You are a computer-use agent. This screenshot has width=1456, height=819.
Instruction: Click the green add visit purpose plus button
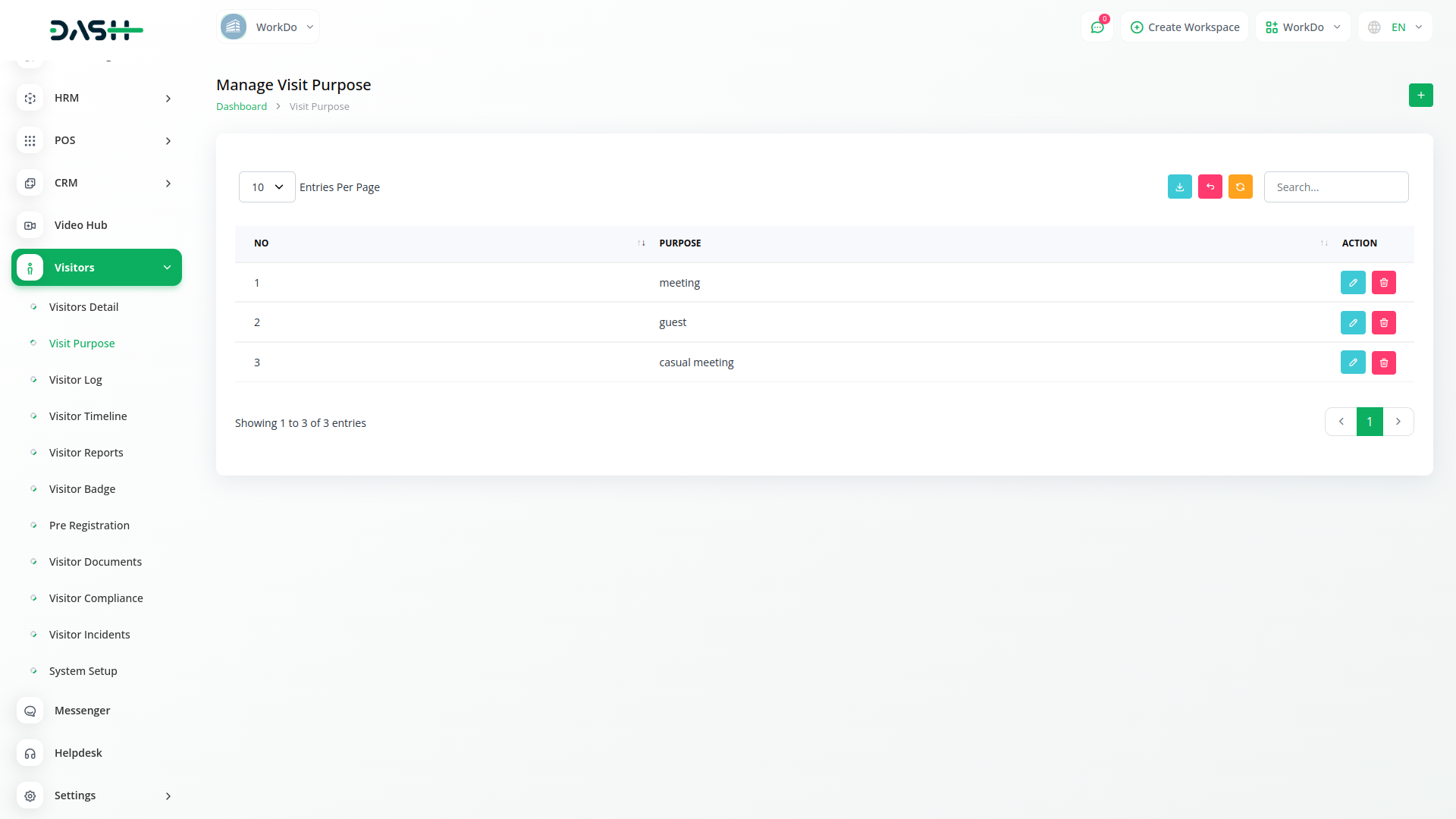click(x=1420, y=96)
